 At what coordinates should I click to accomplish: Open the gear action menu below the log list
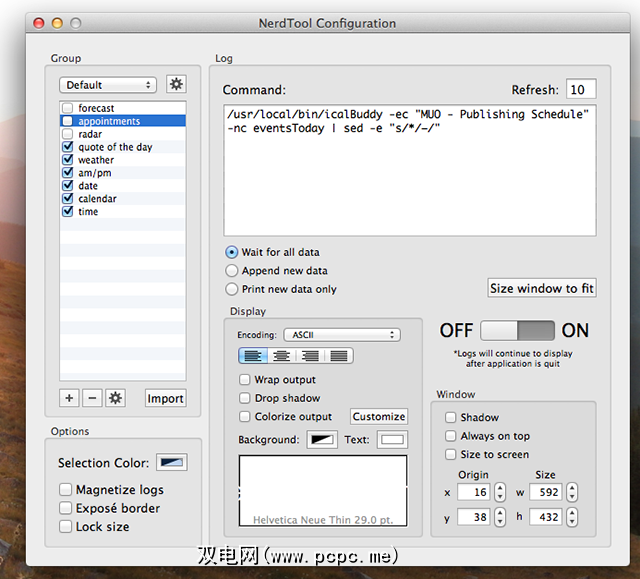click(x=115, y=398)
